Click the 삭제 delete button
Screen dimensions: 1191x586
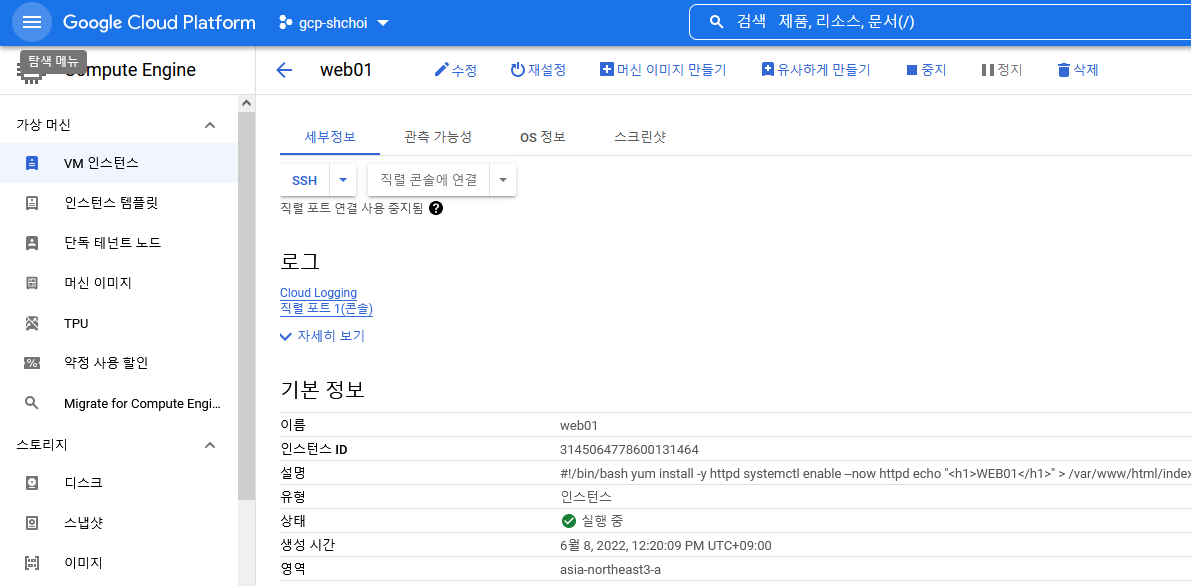(1078, 70)
